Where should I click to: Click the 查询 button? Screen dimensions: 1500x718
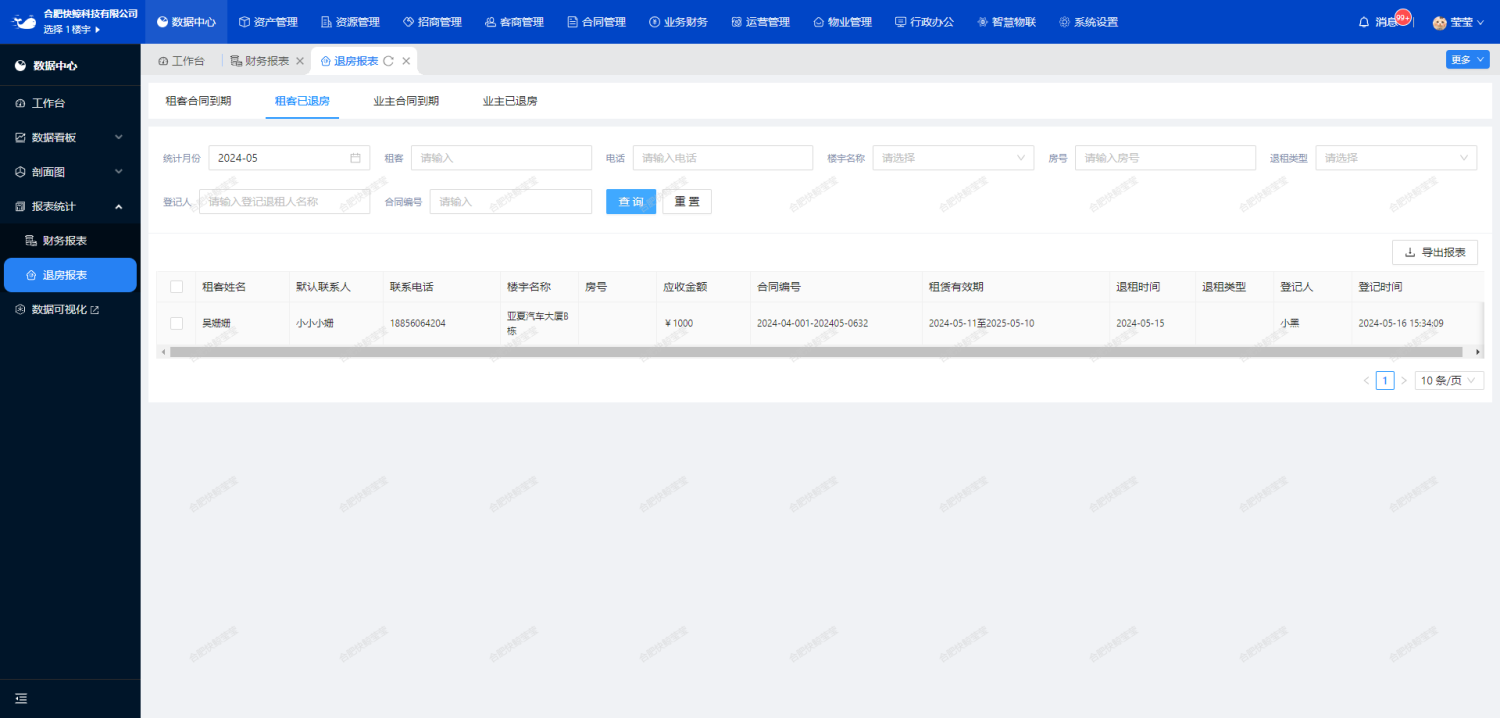tap(631, 202)
